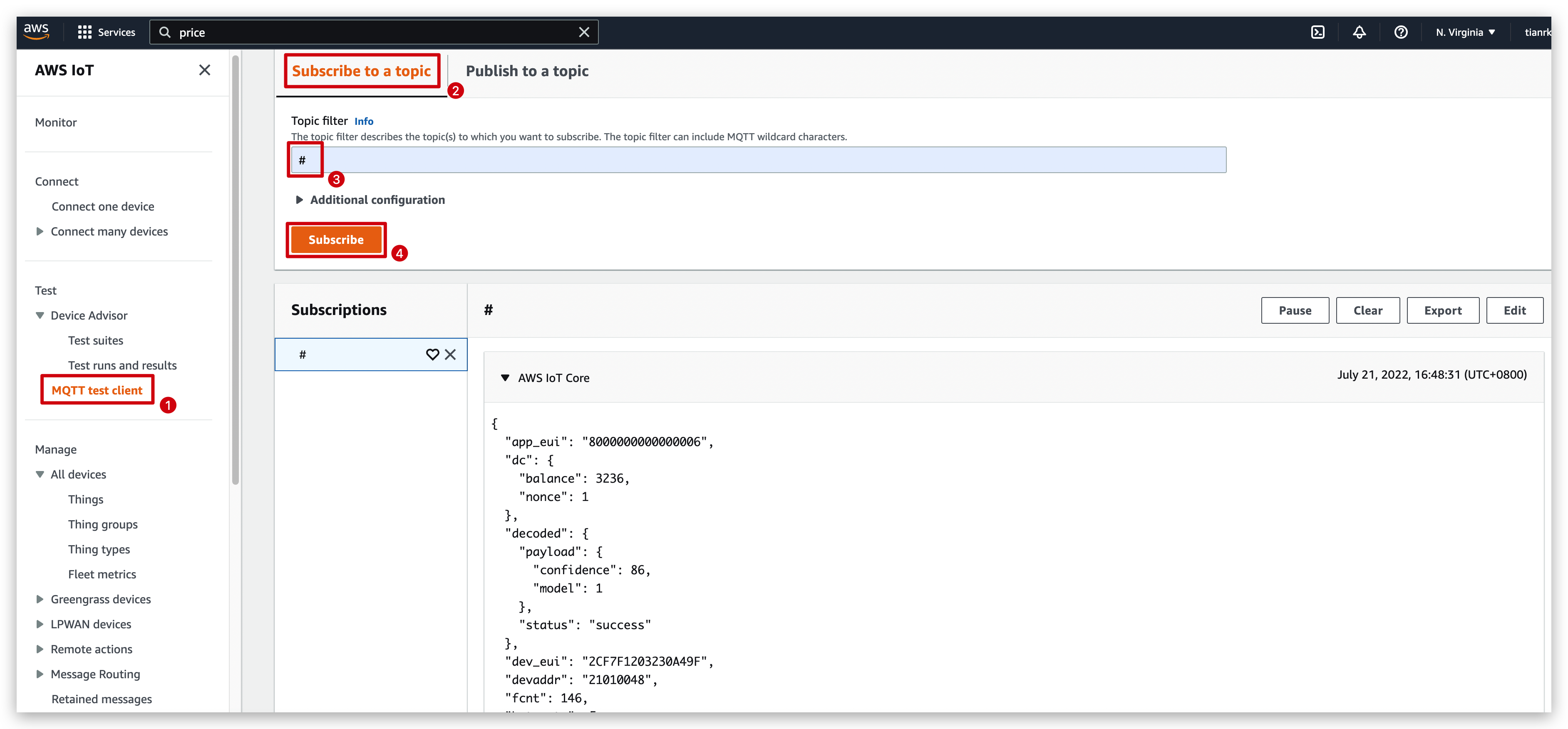Open Thing types page
This screenshot has height=729, width=1568.
(x=99, y=549)
